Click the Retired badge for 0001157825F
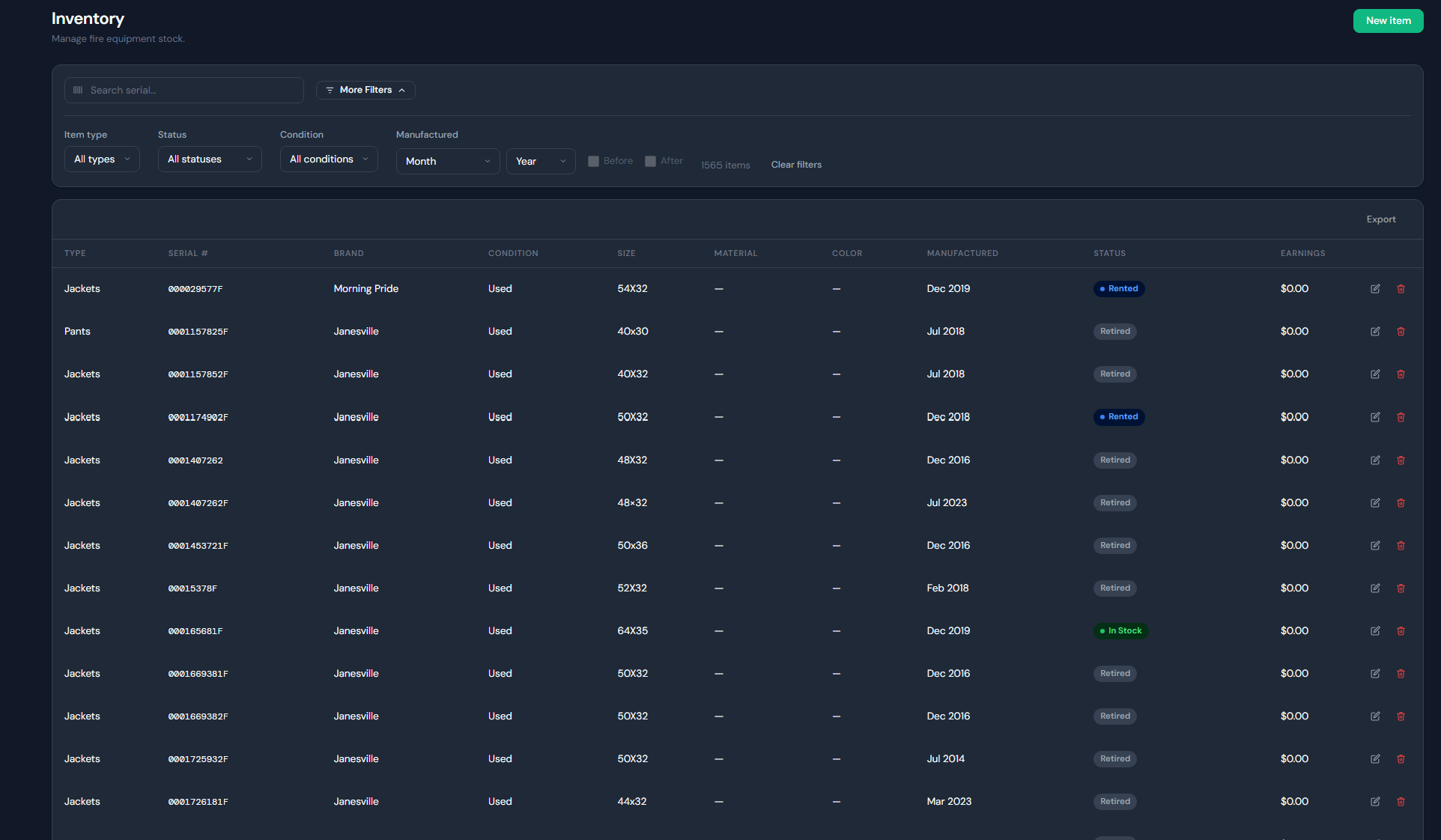 [1115, 332]
